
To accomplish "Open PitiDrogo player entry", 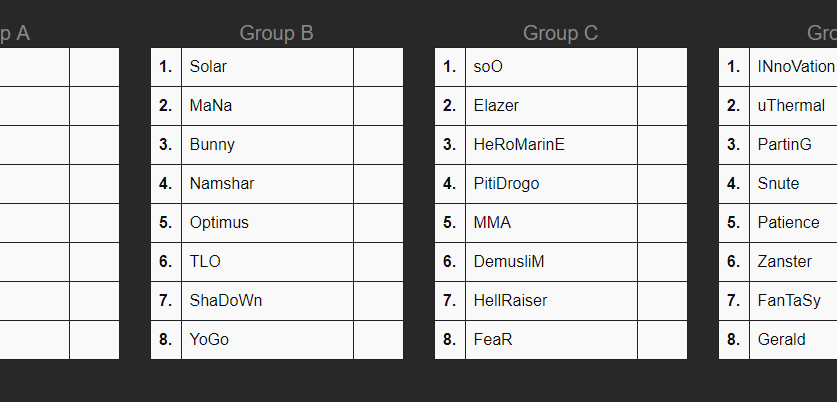I will 506,184.
